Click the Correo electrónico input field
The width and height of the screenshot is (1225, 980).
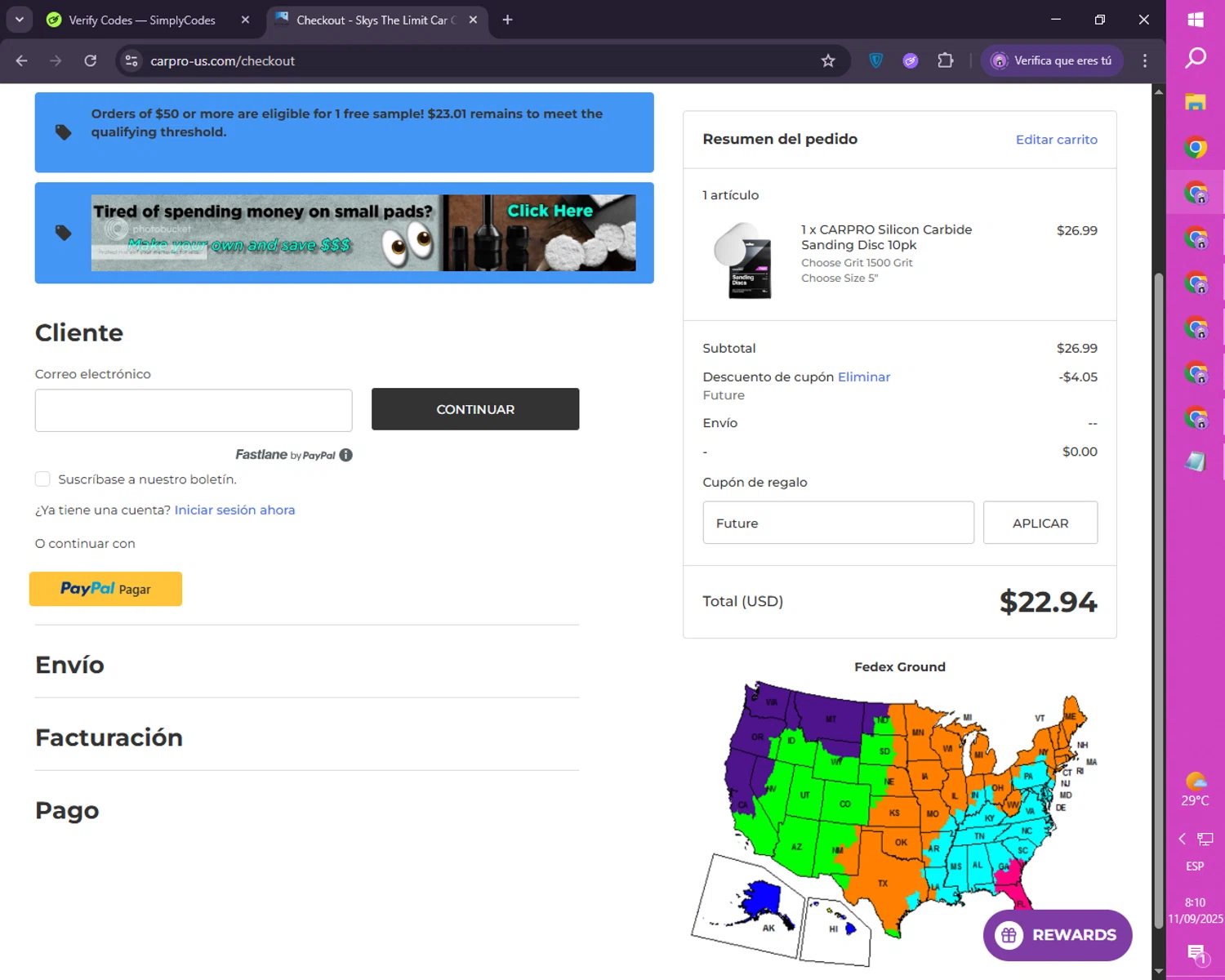coord(194,410)
